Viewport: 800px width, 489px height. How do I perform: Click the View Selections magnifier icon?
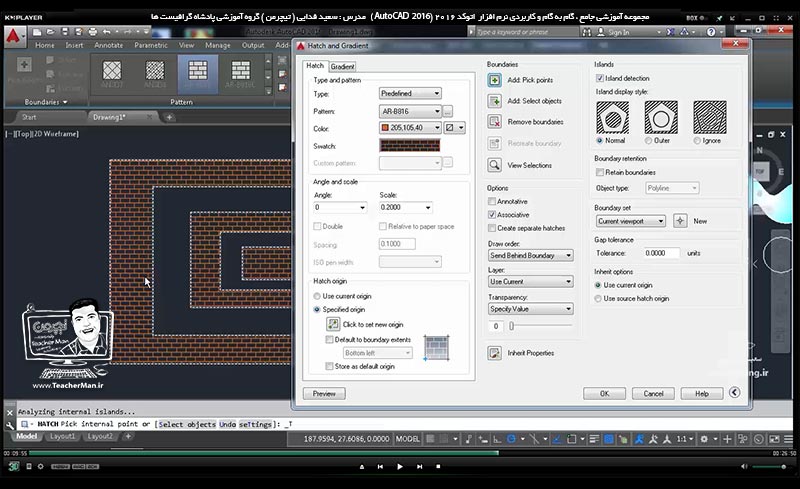(x=494, y=165)
